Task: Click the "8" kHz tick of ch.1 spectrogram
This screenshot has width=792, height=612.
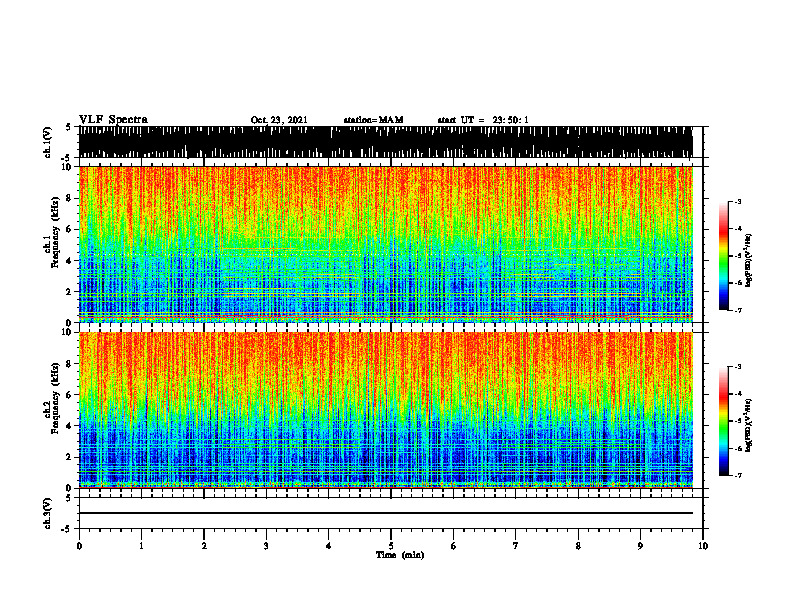Action: 69,198
